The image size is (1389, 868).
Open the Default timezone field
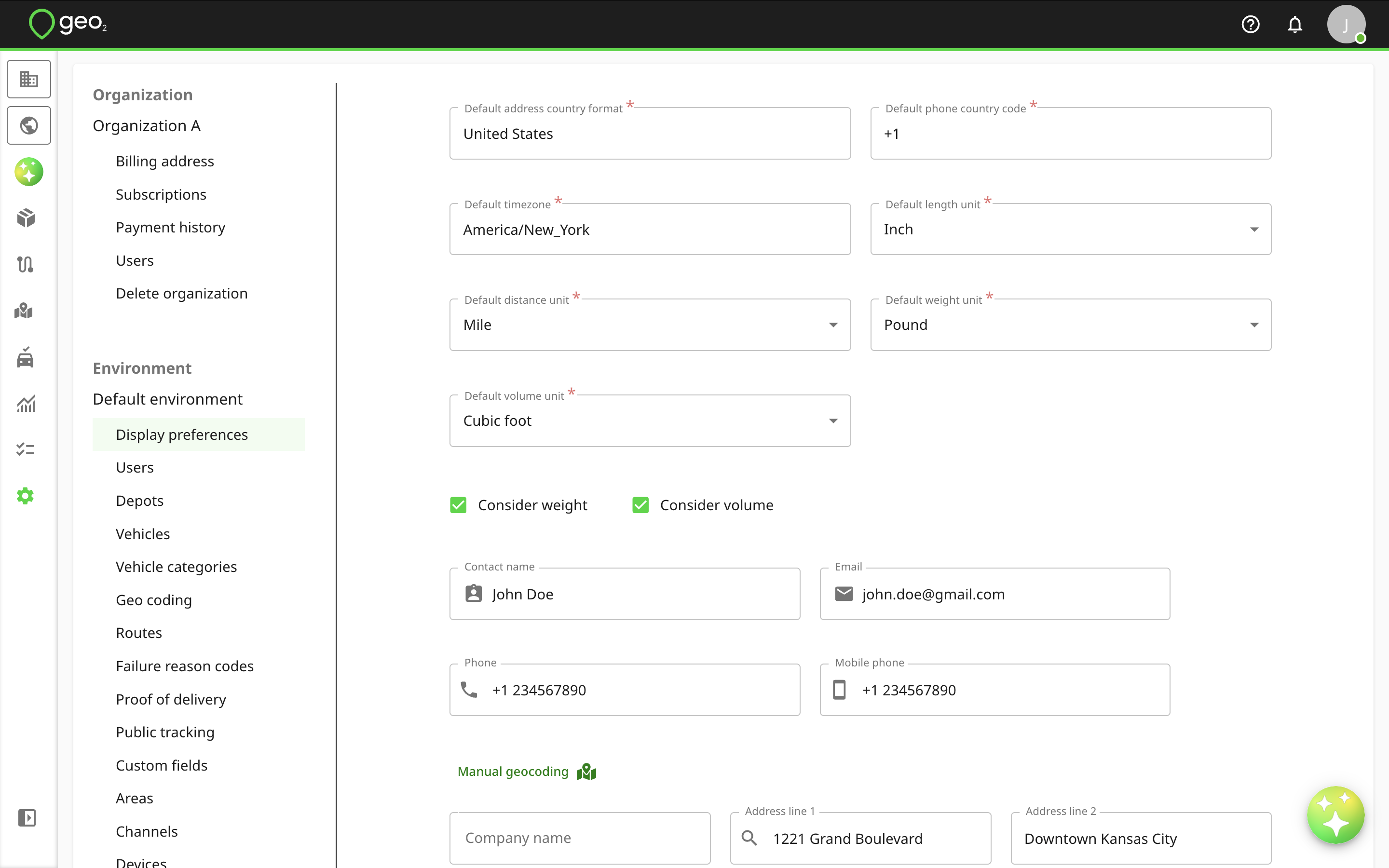coord(650,229)
